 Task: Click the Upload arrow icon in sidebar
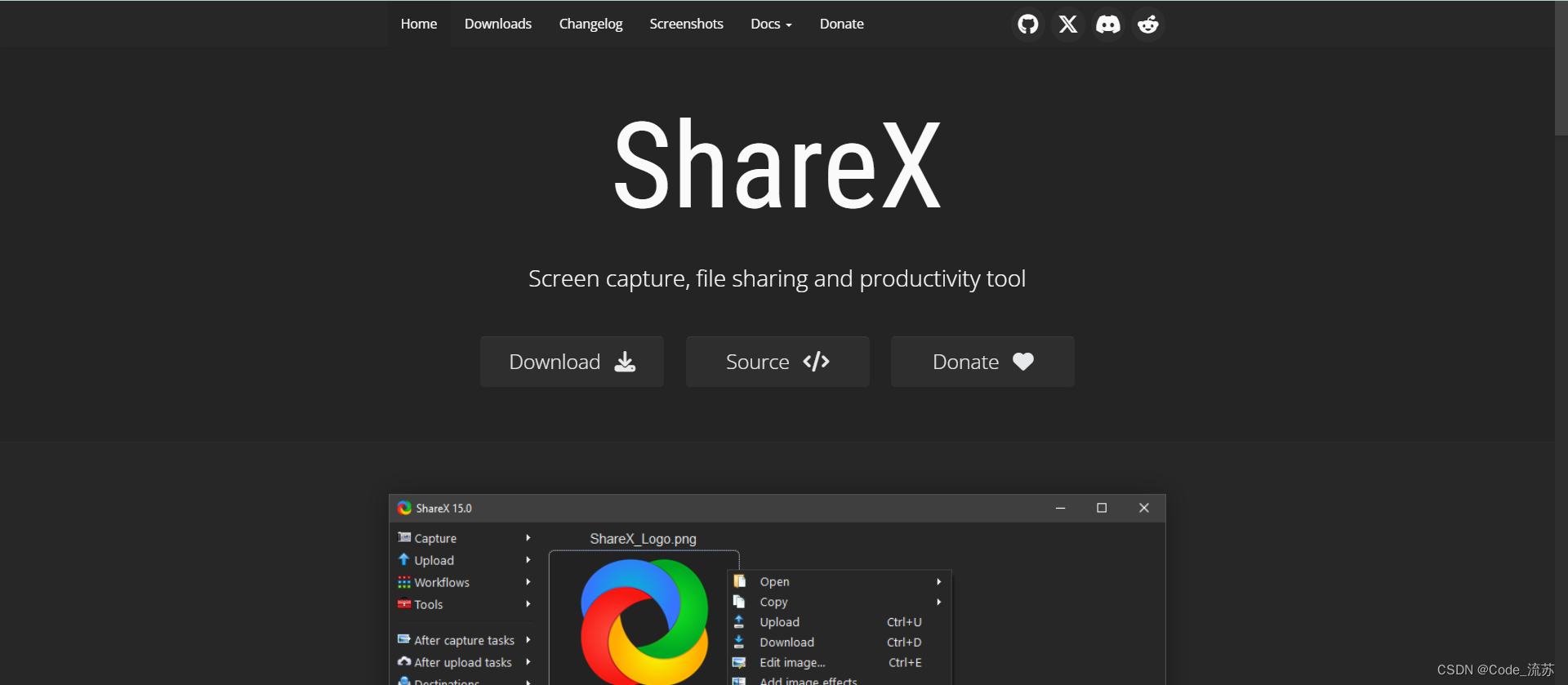(x=403, y=559)
